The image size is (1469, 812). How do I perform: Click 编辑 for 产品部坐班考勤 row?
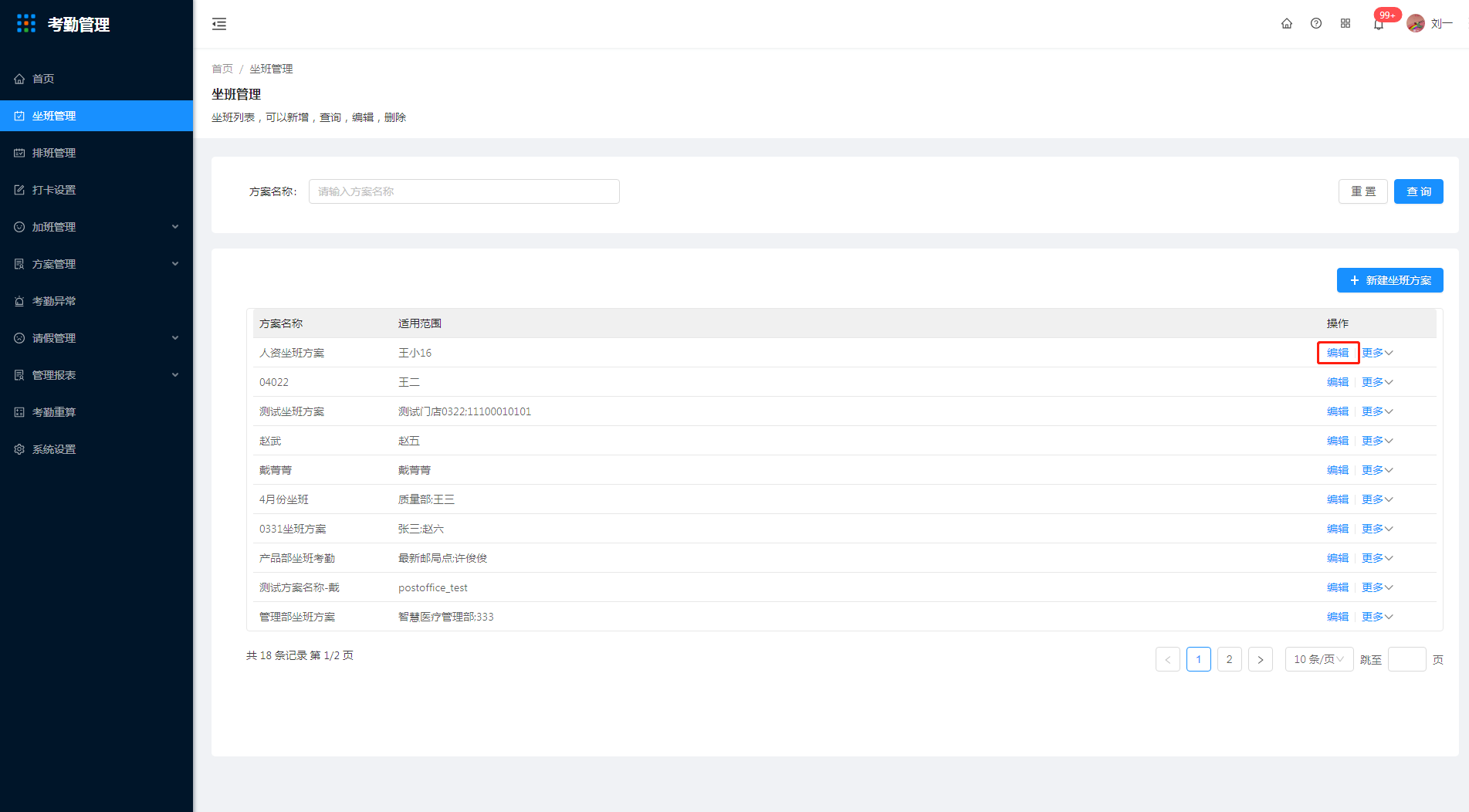1338,558
